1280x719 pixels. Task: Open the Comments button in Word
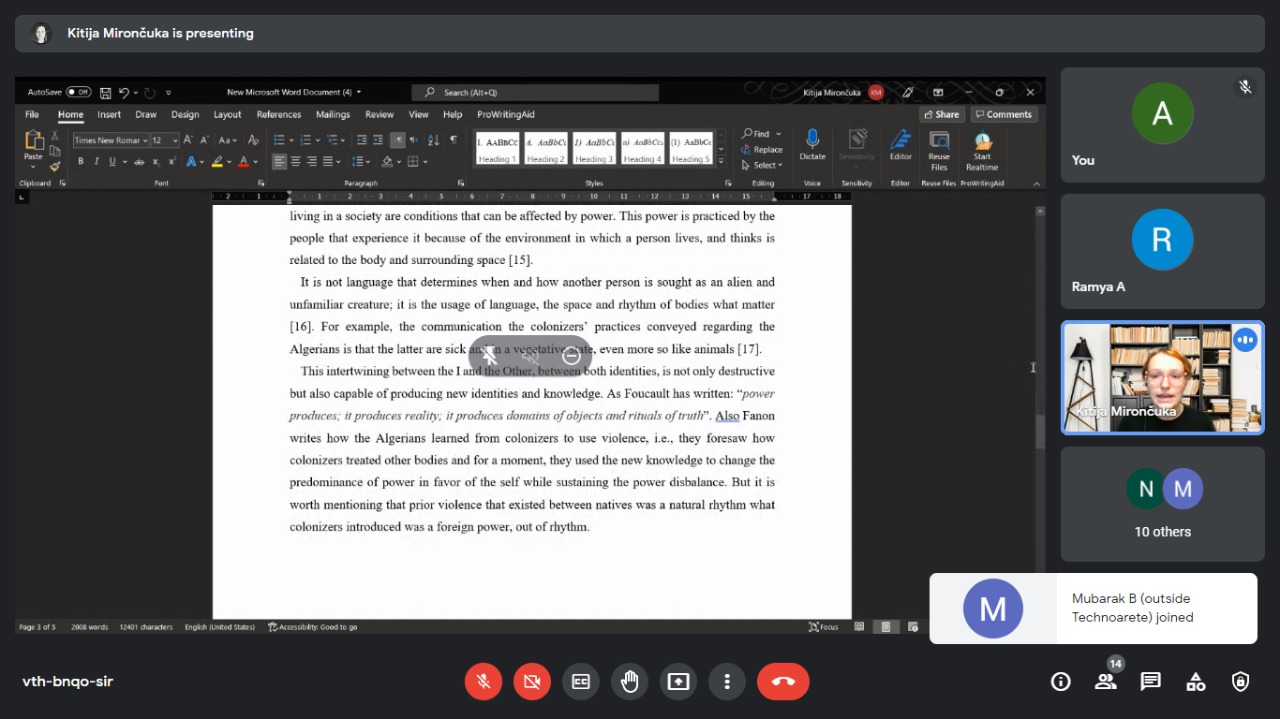(x=1004, y=115)
